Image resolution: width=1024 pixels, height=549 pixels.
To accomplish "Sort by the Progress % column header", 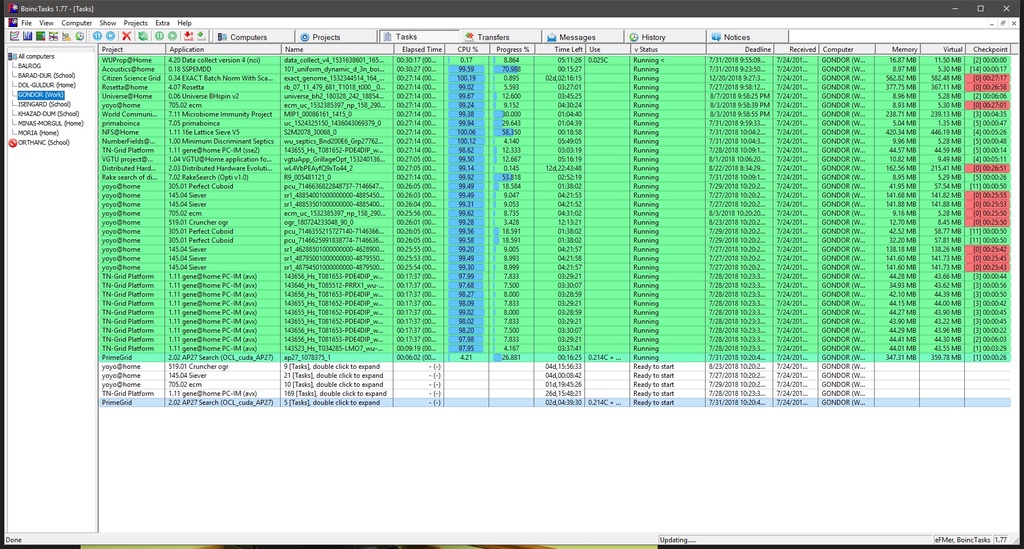I will coord(512,50).
